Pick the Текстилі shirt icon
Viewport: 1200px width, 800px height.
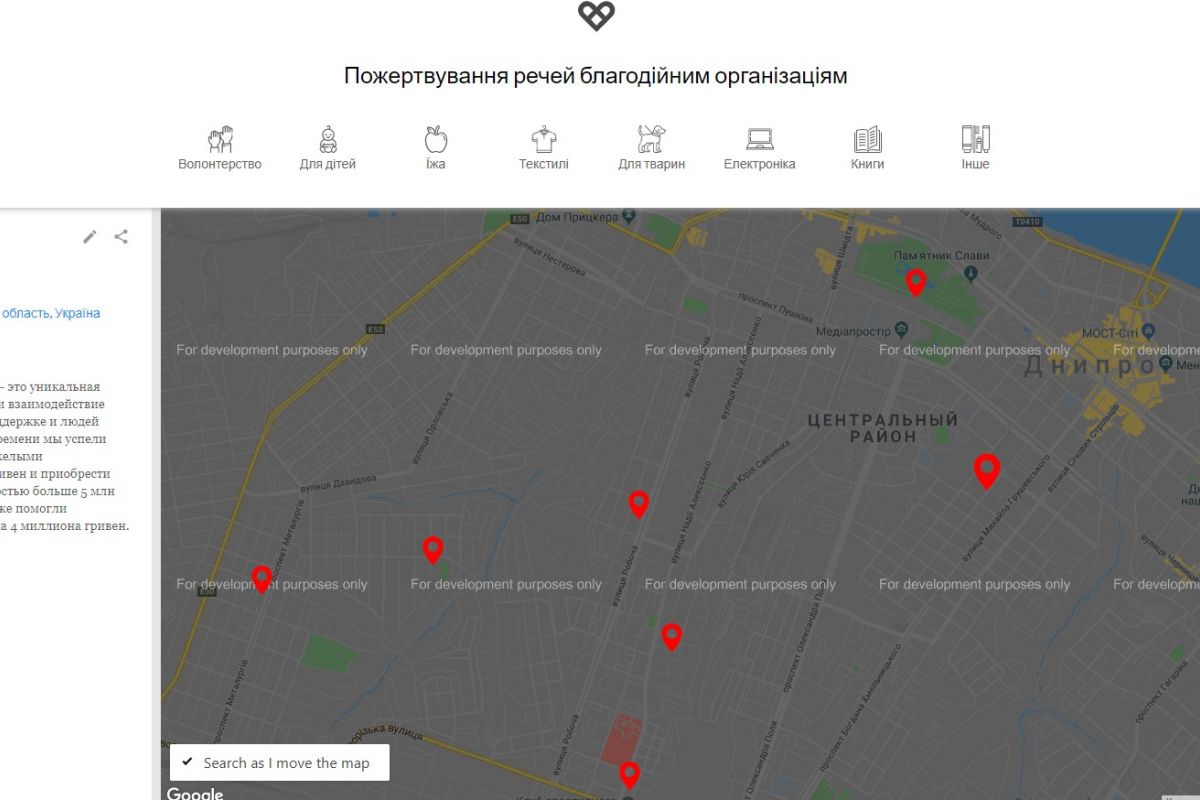pos(543,139)
